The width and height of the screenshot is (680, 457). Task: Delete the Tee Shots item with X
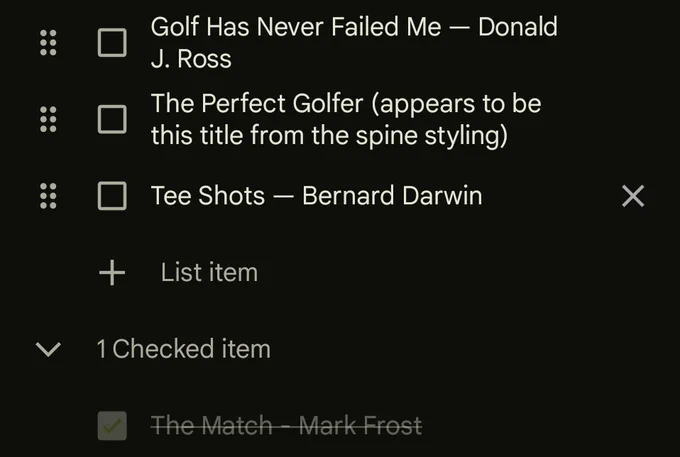(x=633, y=196)
